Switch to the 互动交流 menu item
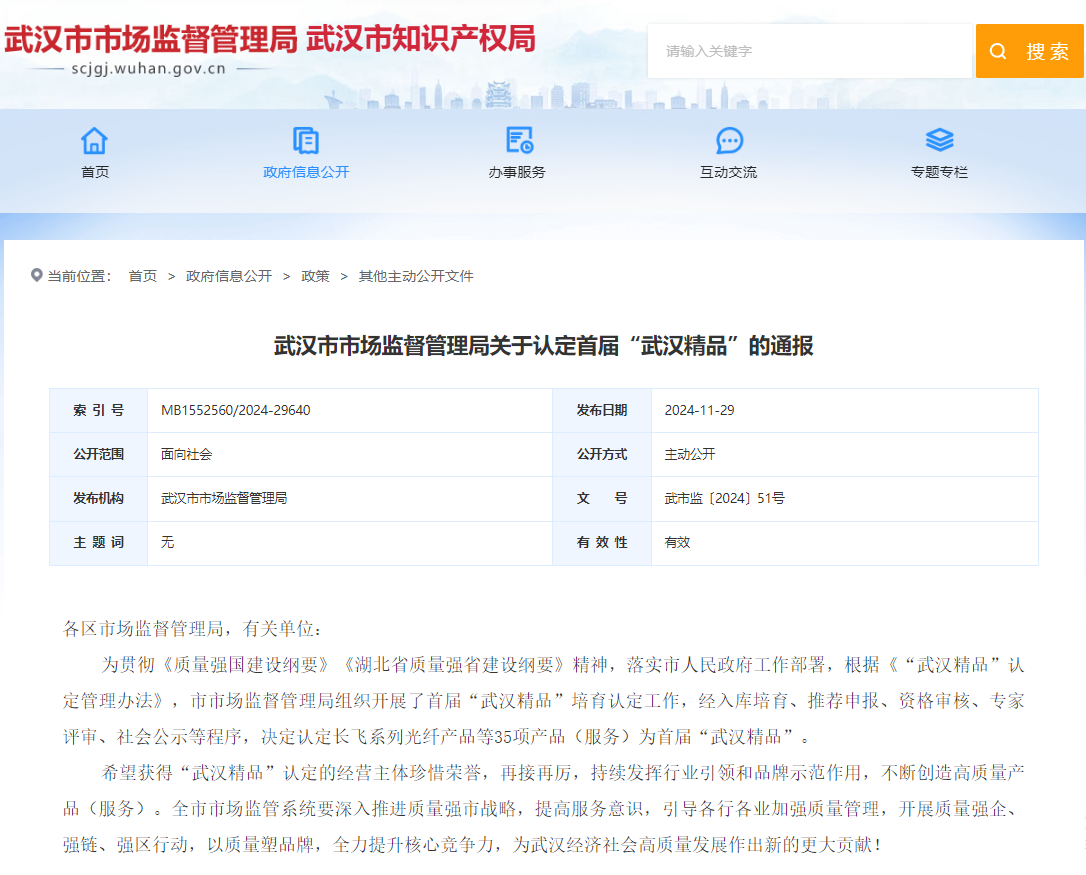This screenshot has width=1086, height=875. coord(728,172)
